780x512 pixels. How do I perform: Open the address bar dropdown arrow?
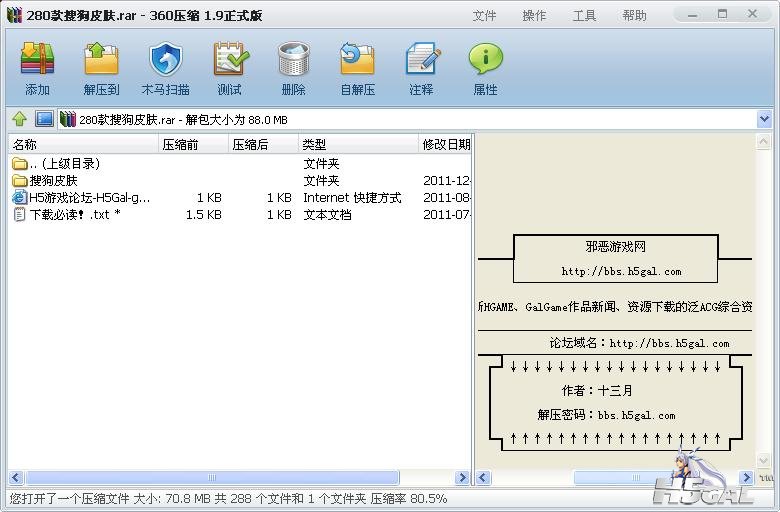point(764,119)
